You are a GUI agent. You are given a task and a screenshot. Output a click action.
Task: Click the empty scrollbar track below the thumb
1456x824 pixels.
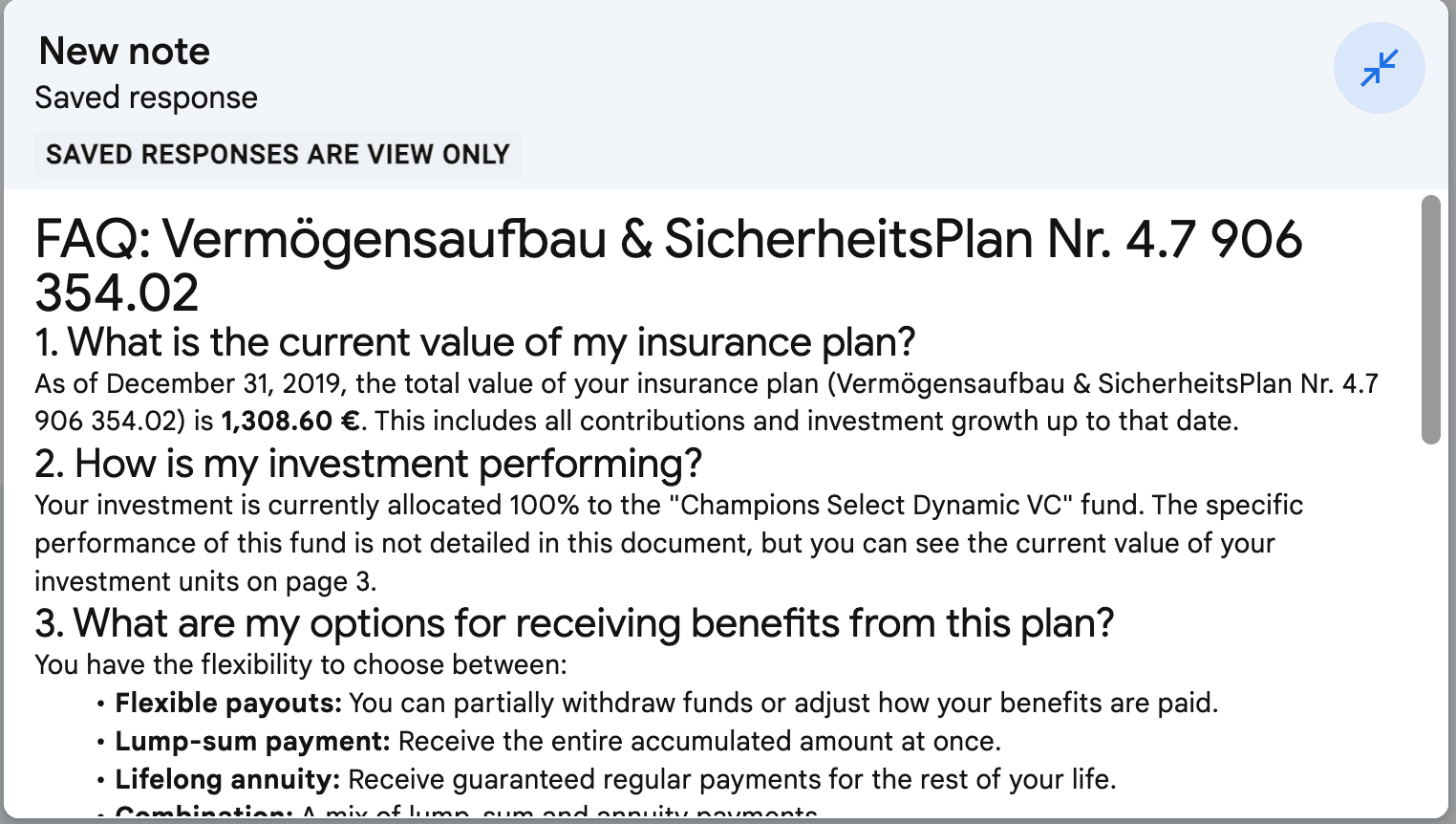click(x=1430, y=631)
